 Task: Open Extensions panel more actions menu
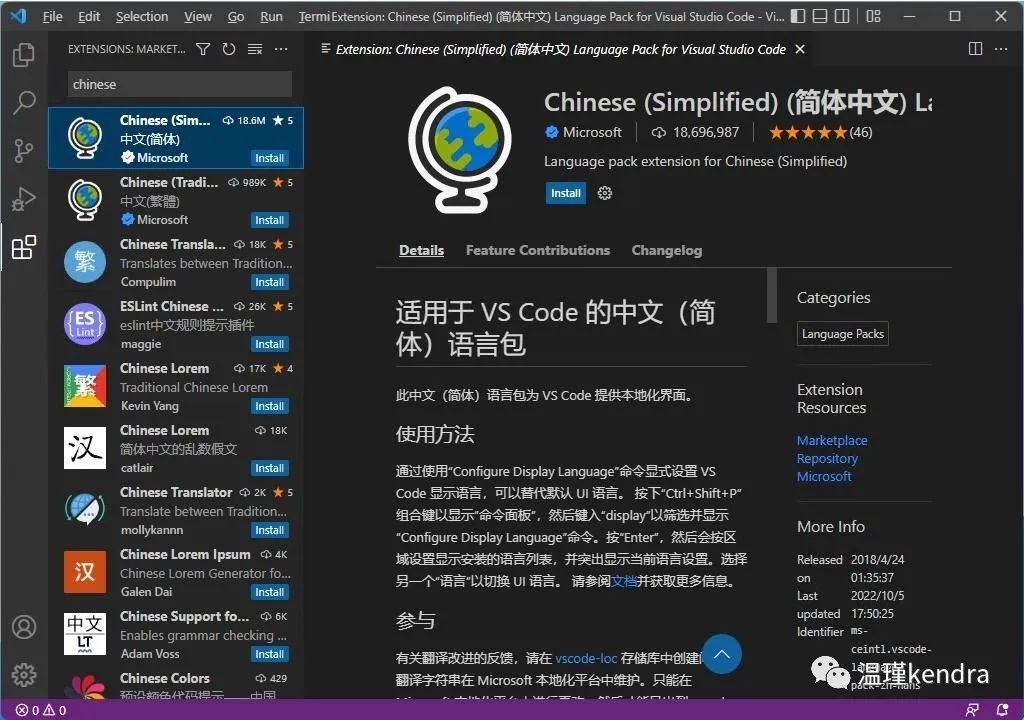point(281,49)
